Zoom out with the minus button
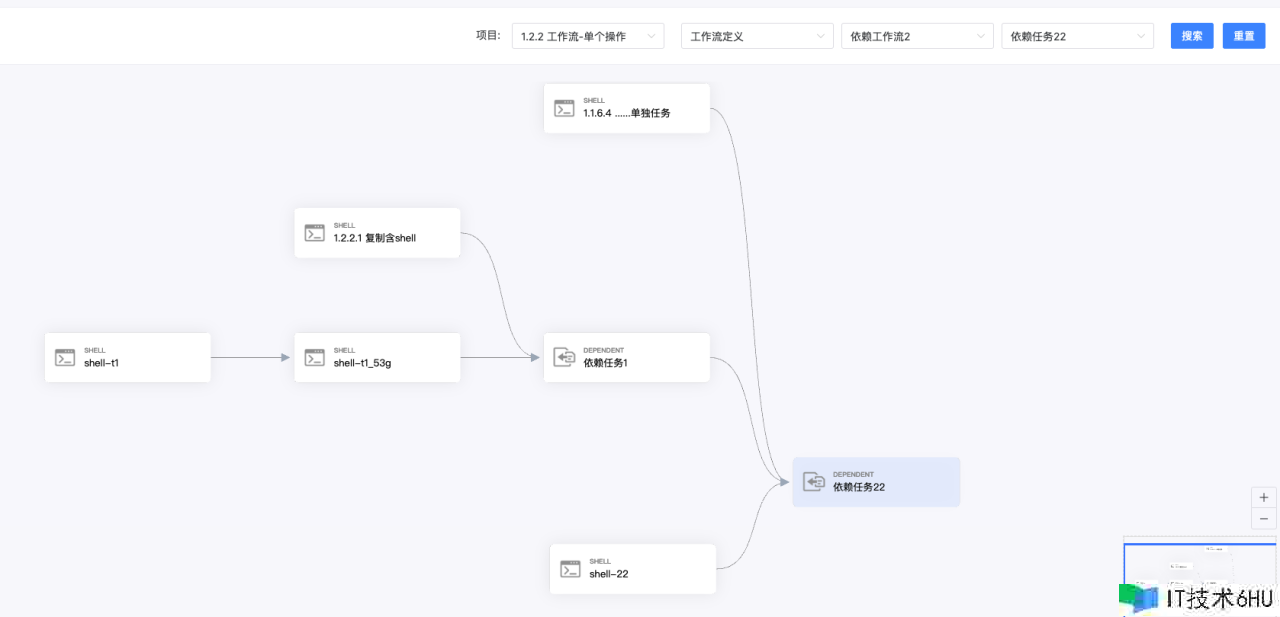1280x617 pixels. [x=1264, y=518]
